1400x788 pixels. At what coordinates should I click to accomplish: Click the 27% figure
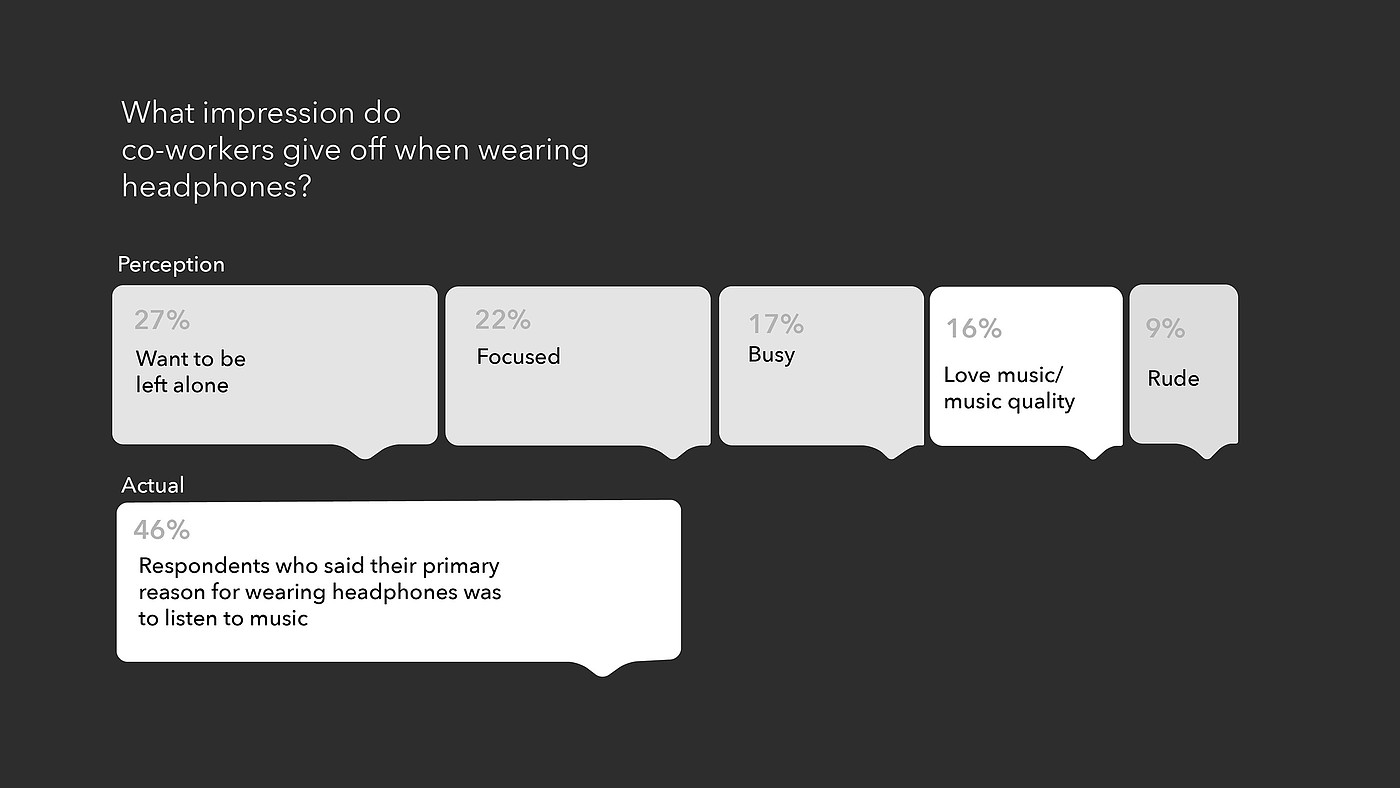[162, 320]
